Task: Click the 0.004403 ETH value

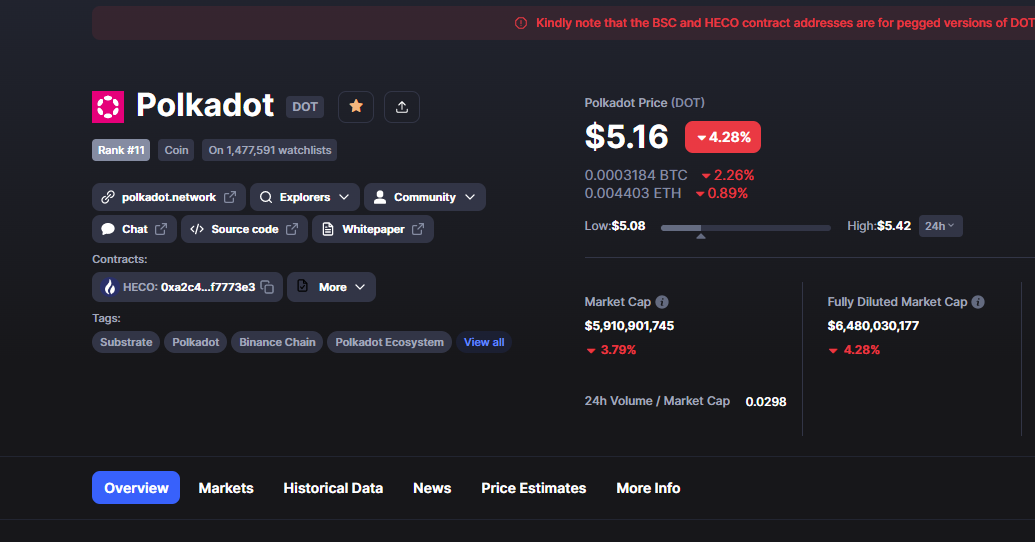Action: tap(632, 193)
